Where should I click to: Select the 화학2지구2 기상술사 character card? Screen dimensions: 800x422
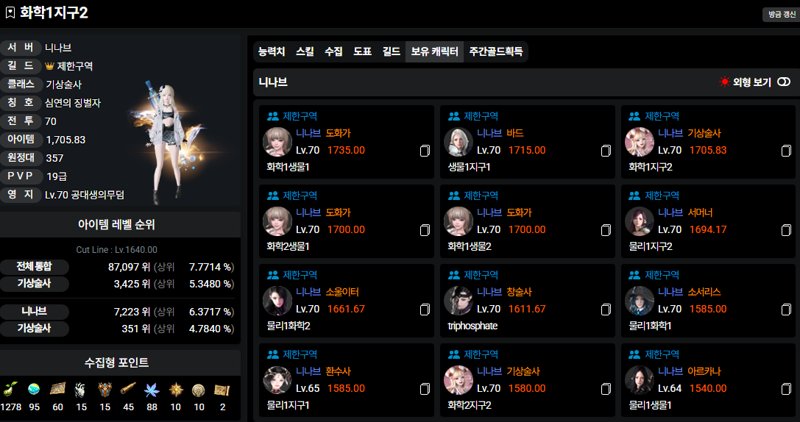[528, 380]
